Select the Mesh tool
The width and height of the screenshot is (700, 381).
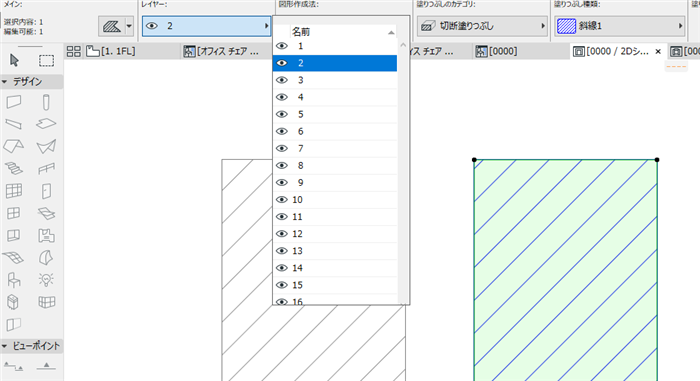[x=13, y=258]
